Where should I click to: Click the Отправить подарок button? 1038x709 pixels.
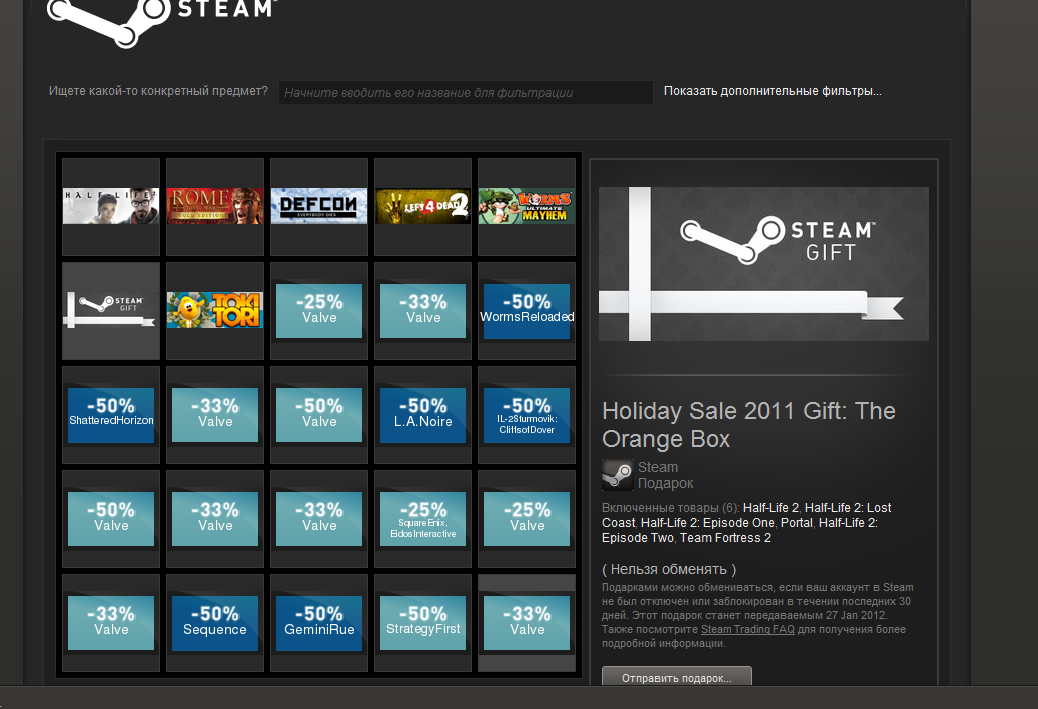(677, 678)
